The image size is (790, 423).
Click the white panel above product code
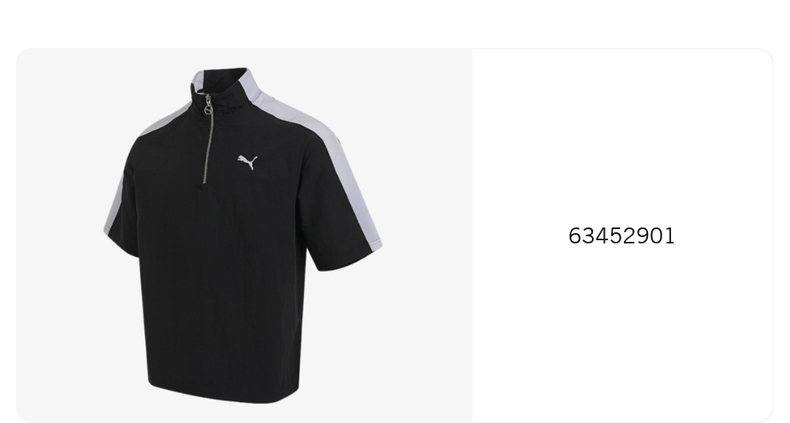coord(622,136)
